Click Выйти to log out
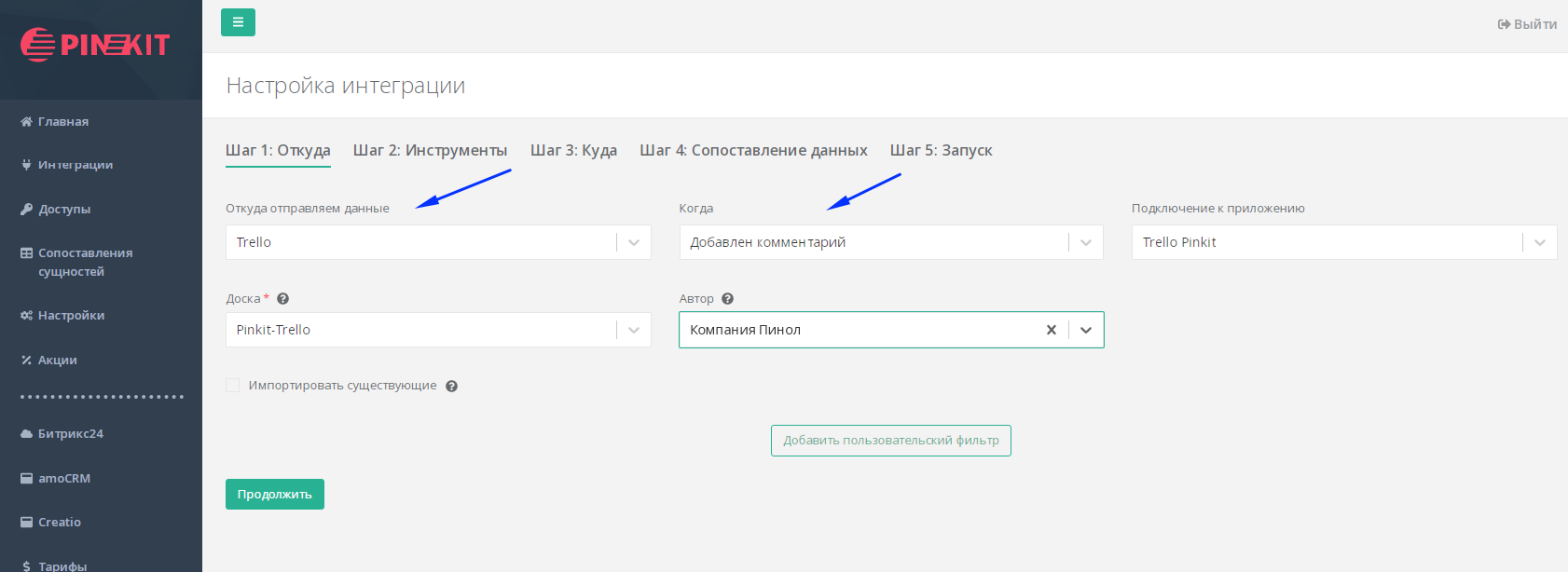Screen dimensions: 1568x572 (x=1527, y=24)
